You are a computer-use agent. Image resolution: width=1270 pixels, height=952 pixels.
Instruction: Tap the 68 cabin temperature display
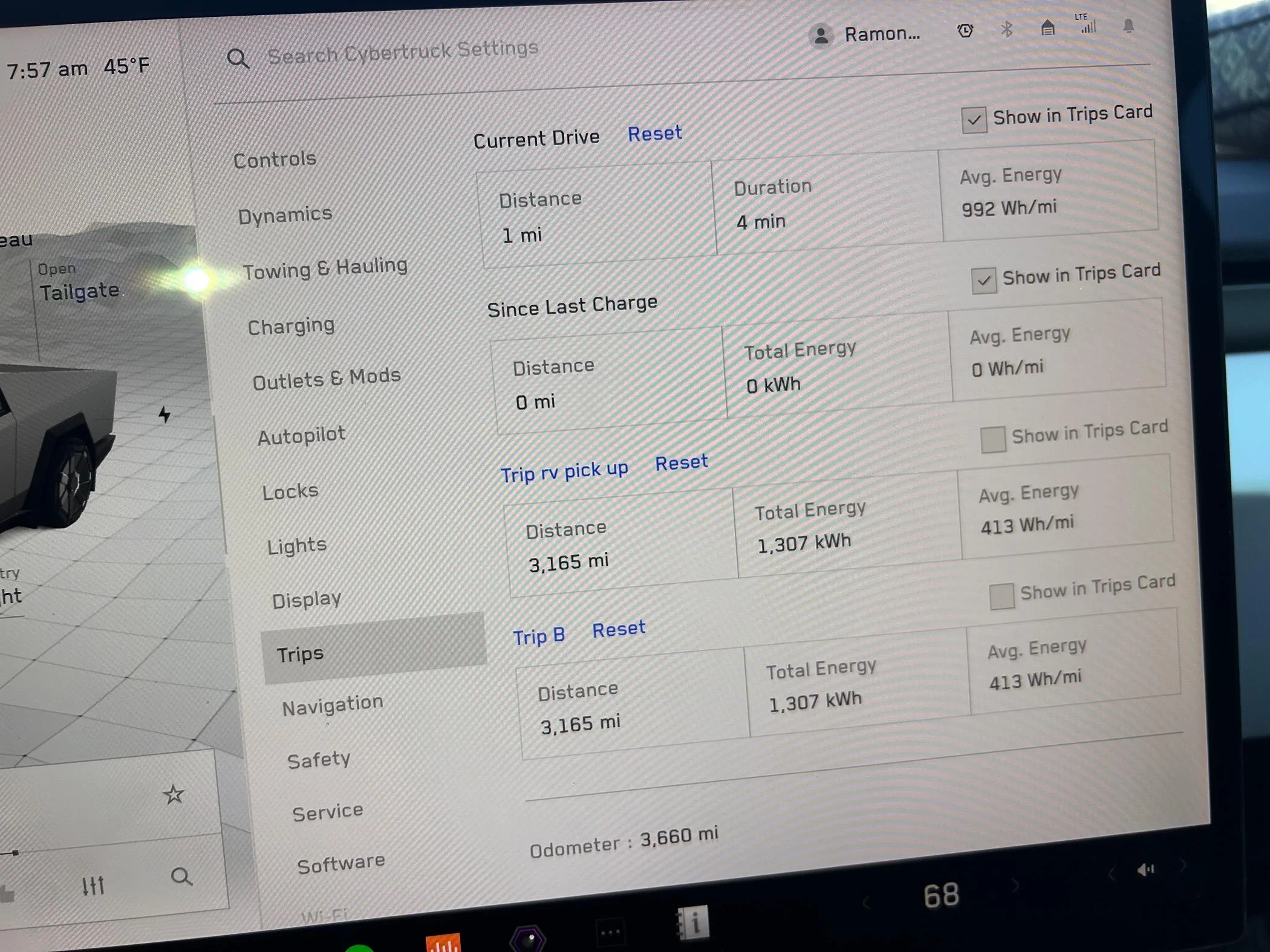[x=941, y=895]
